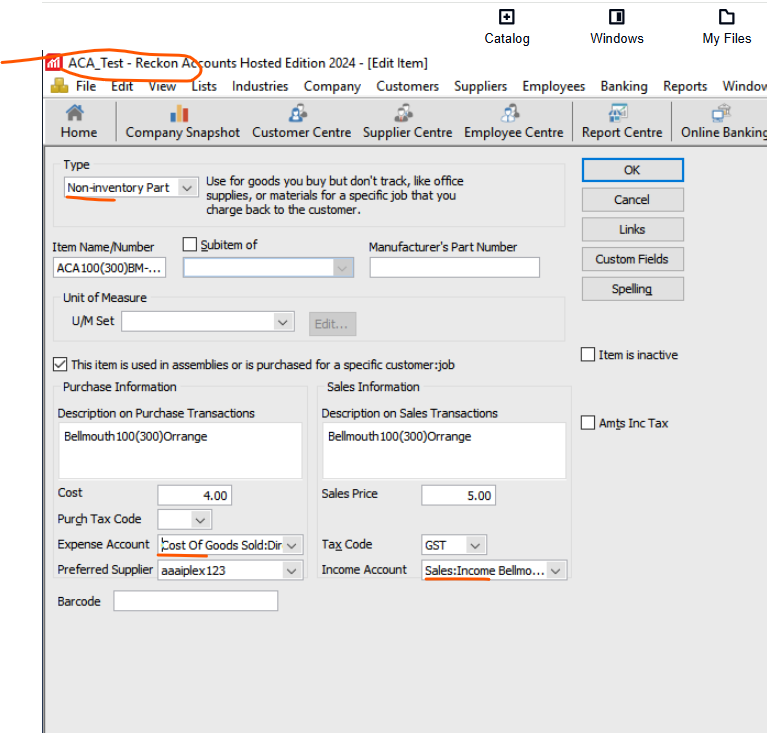Image resolution: width=768 pixels, height=734 pixels.
Task: Open the Industries menu
Action: pyautogui.click(x=260, y=86)
